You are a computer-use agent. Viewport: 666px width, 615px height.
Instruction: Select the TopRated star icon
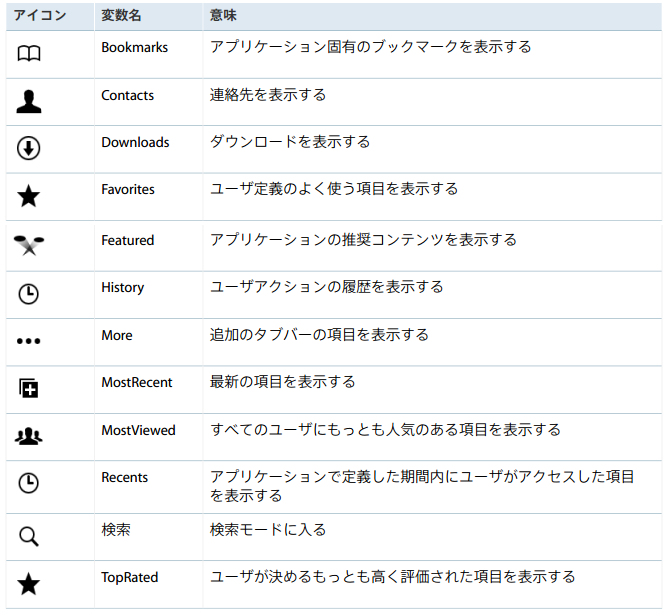[28, 584]
